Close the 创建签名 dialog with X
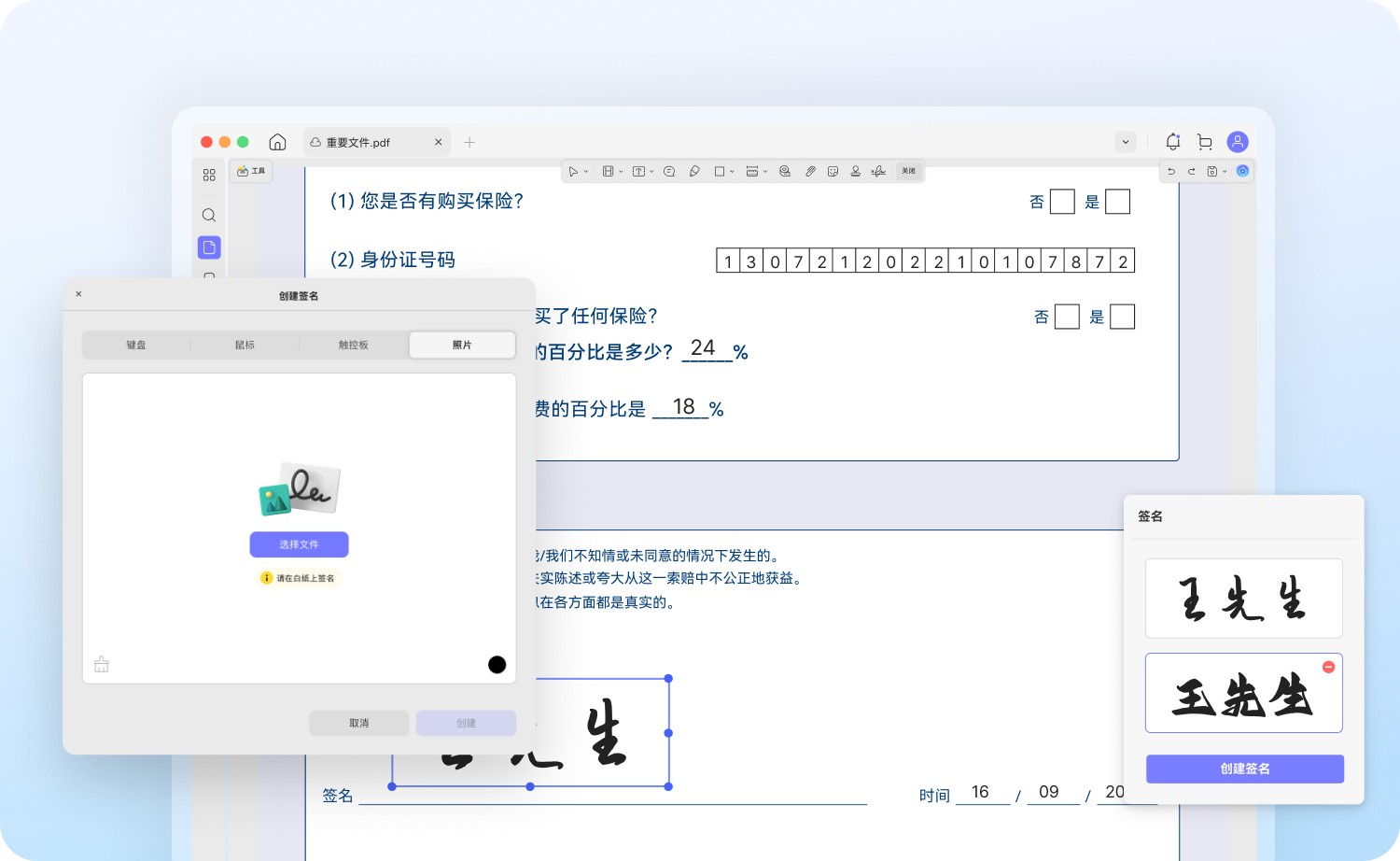Image resolution: width=1400 pixels, height=861 pixels. [x=78, y=294]
